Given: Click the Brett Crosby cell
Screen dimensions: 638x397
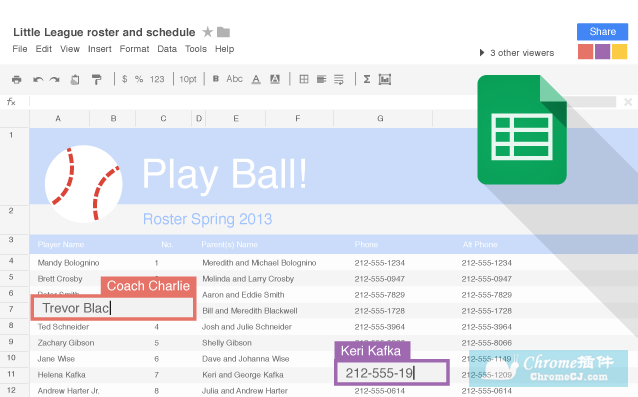Looking at the screenshot, I should tap(60, 279).
